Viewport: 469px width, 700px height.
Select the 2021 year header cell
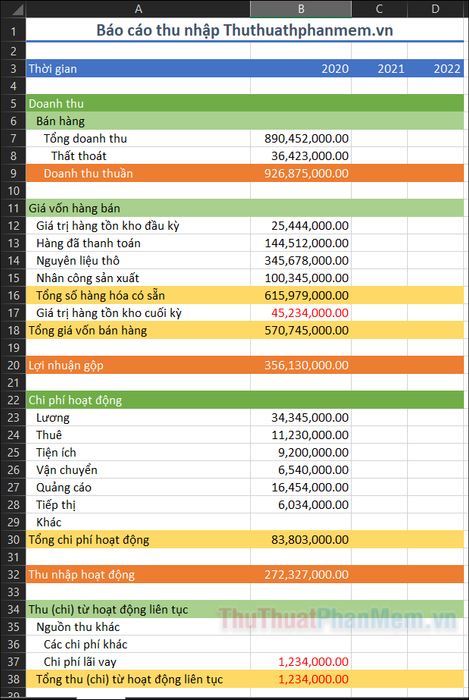click(x=379, y=69)
